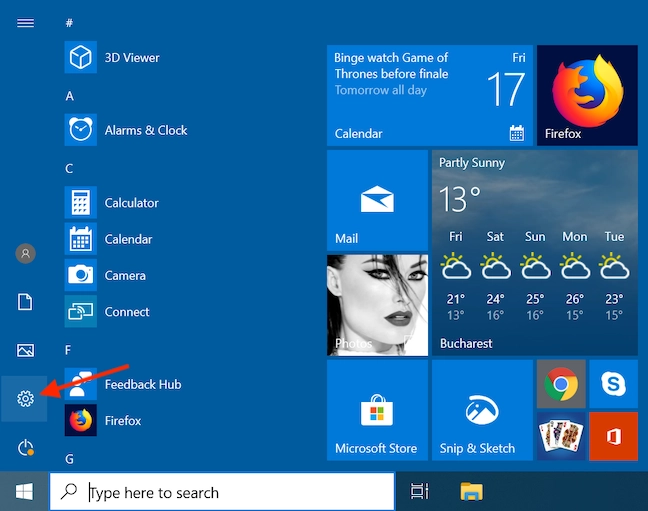
Task: Open the Connect app
Action: point(107,311)
